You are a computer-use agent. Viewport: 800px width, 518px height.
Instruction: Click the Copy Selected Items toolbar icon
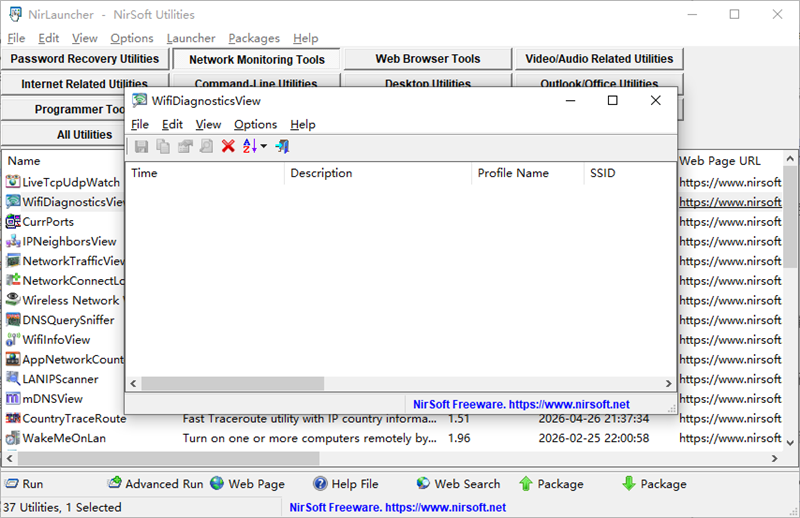pos(163,147)
